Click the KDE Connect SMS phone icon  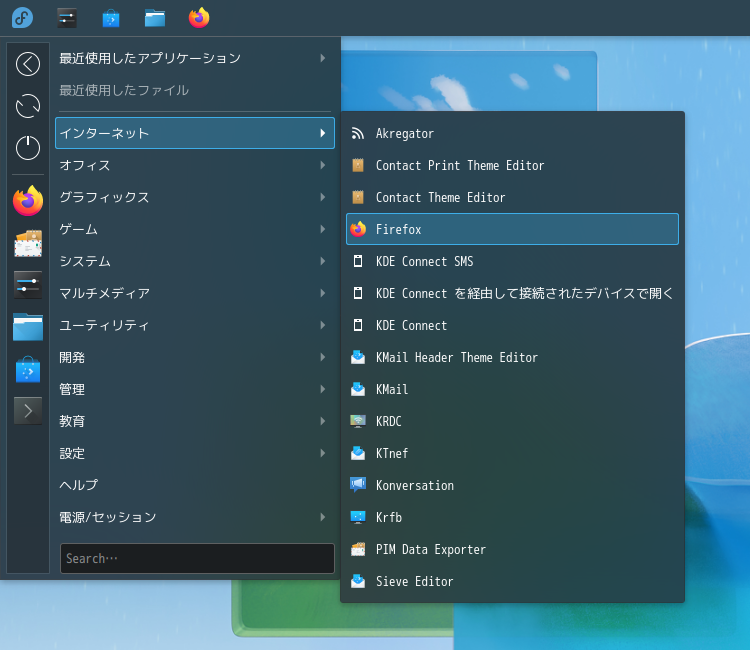[x=358, y=261]
